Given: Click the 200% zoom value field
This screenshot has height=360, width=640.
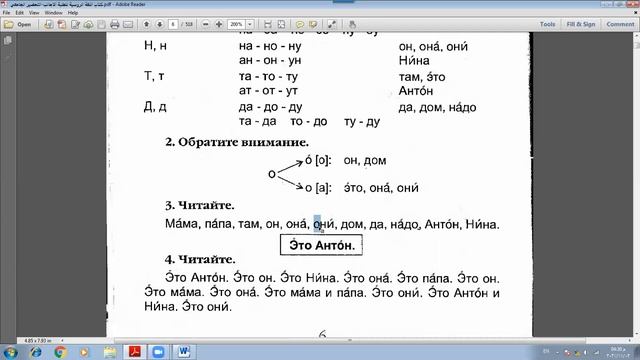Looking at the screenshot, I should click(x=236, y=24).
